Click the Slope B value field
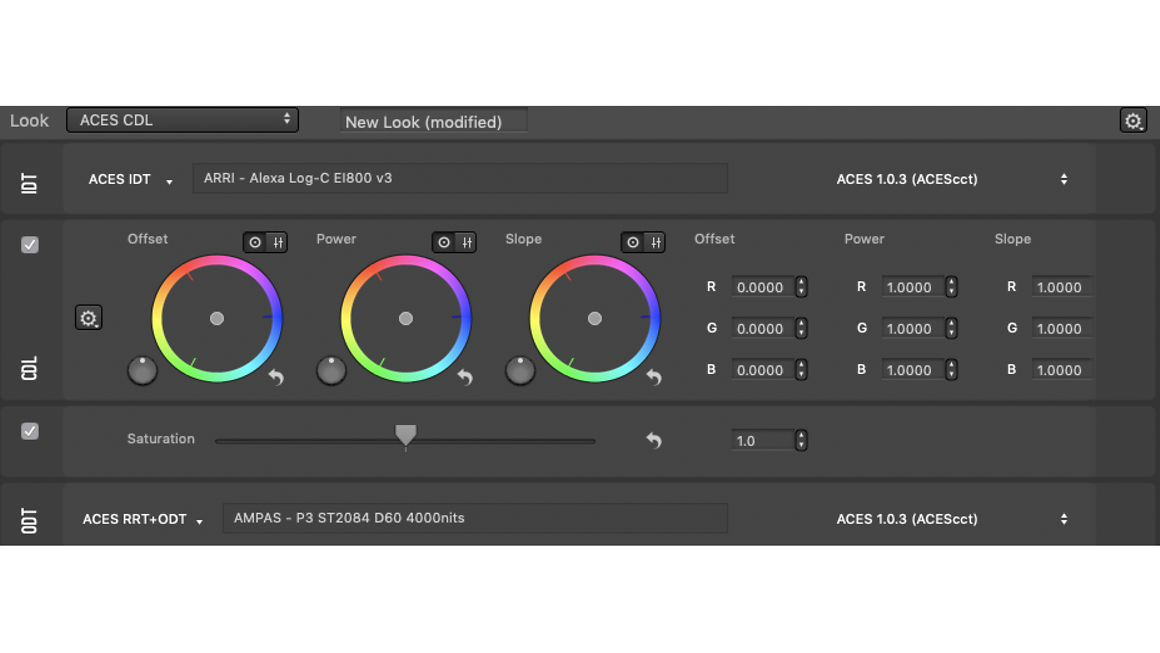1160x653 pixels. 1062,370
